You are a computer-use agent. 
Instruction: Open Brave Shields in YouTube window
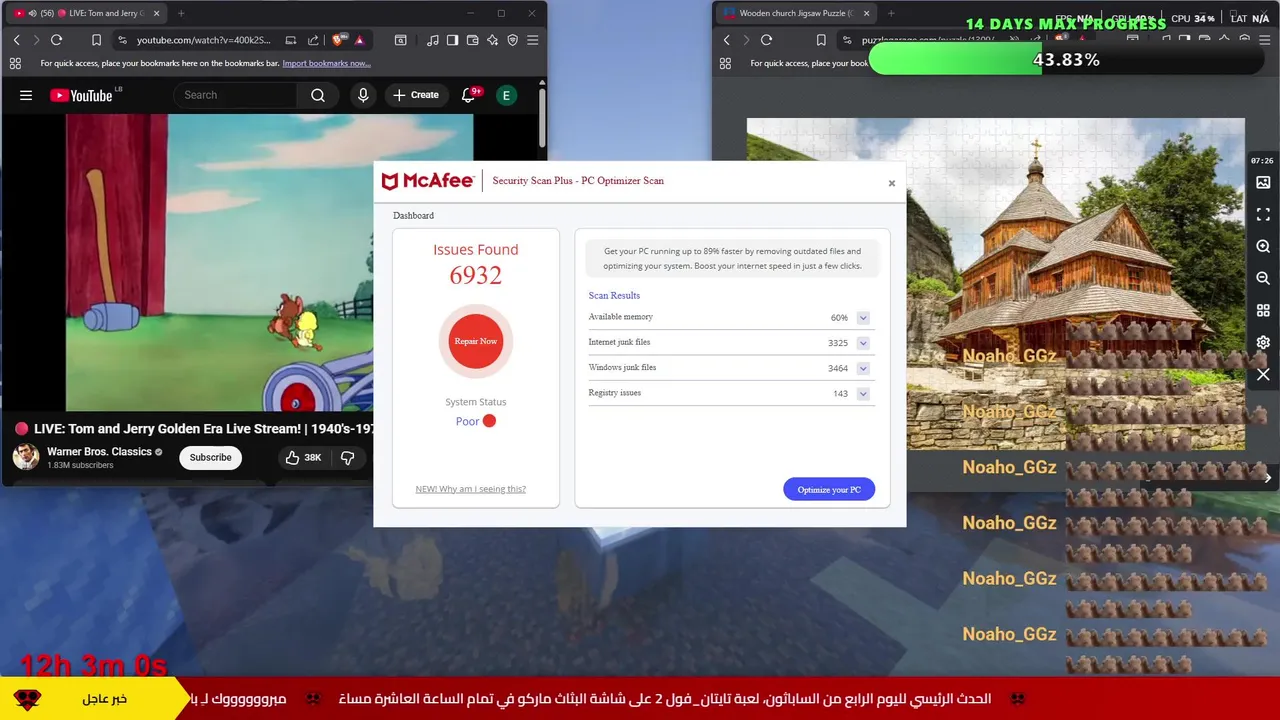tap(338, 40)
